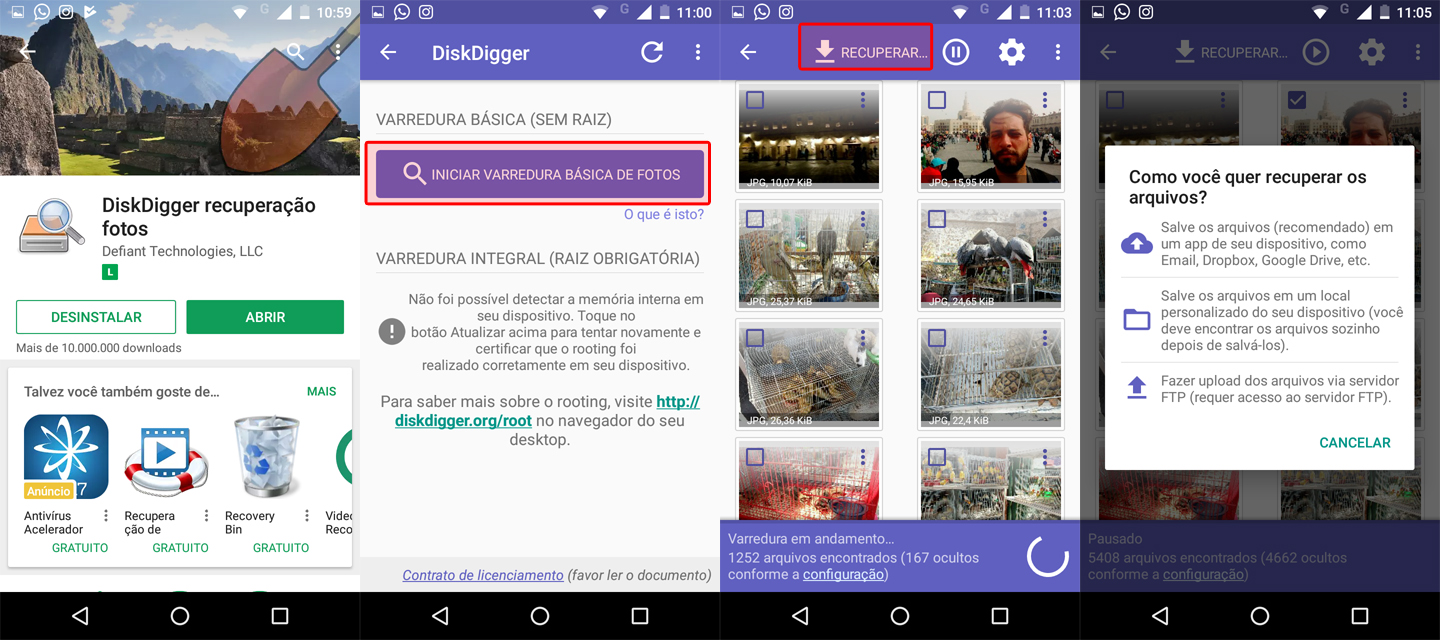
Task: Resume scan via dimmed play icon behind dialog
Action: click(1316, 52)
